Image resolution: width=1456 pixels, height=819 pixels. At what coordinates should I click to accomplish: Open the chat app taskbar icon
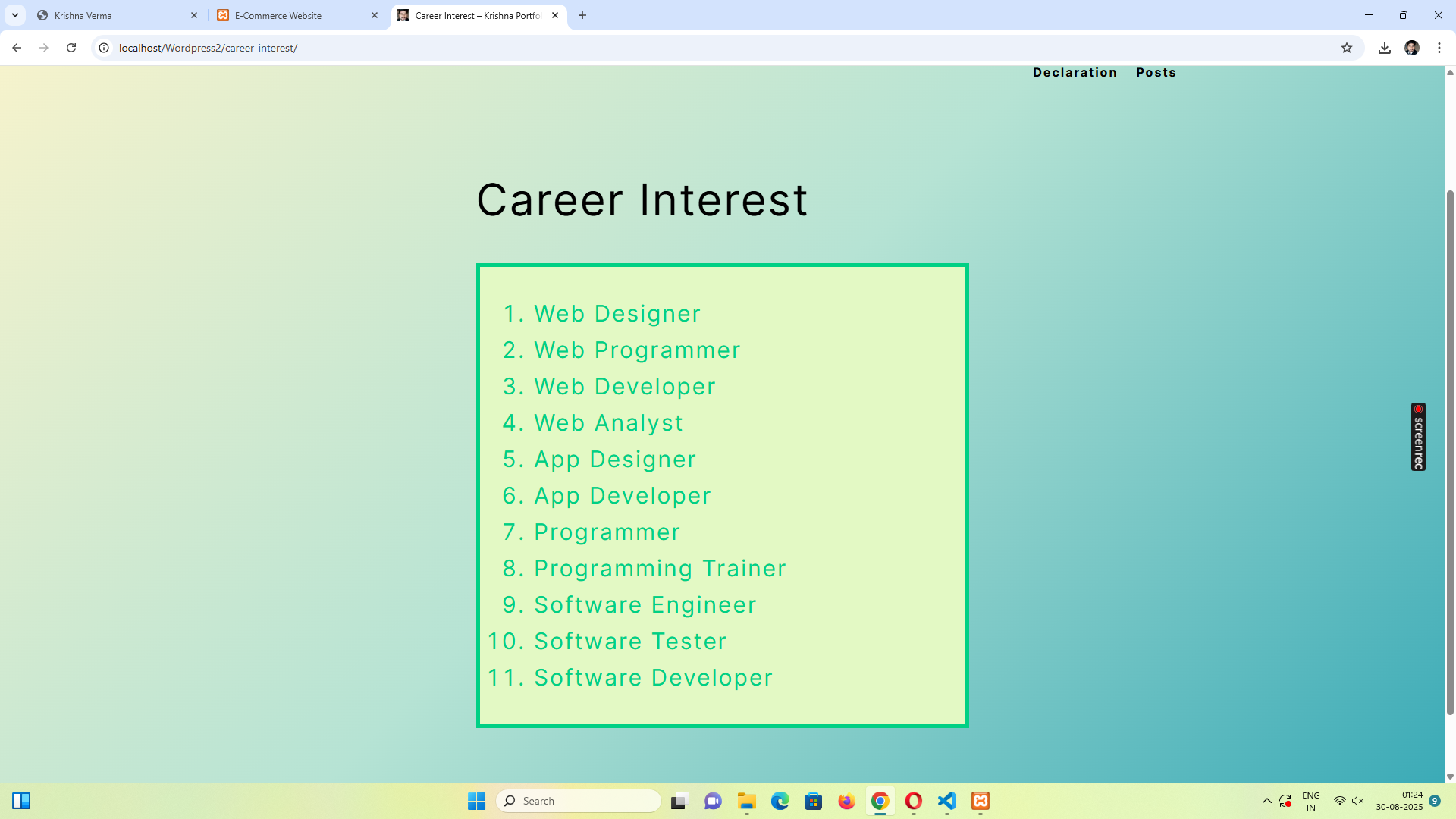713,801
